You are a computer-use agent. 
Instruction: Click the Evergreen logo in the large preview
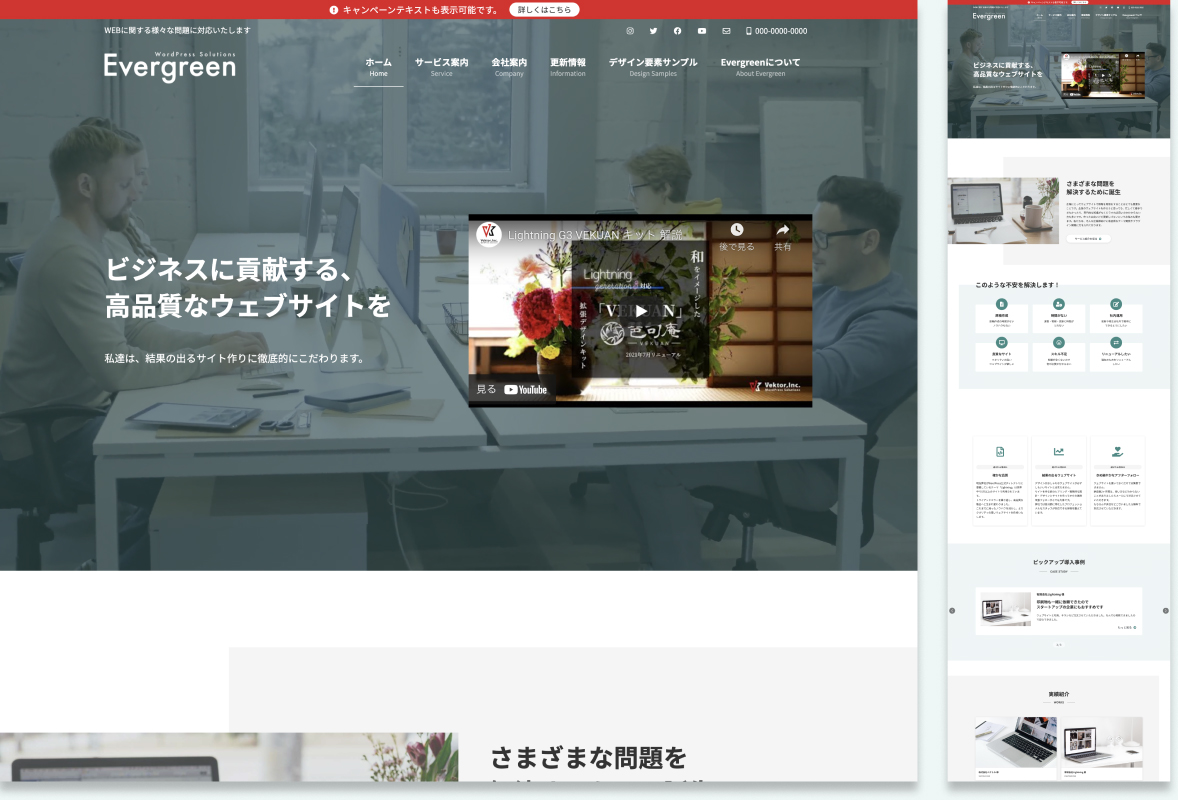pos(170,66)
